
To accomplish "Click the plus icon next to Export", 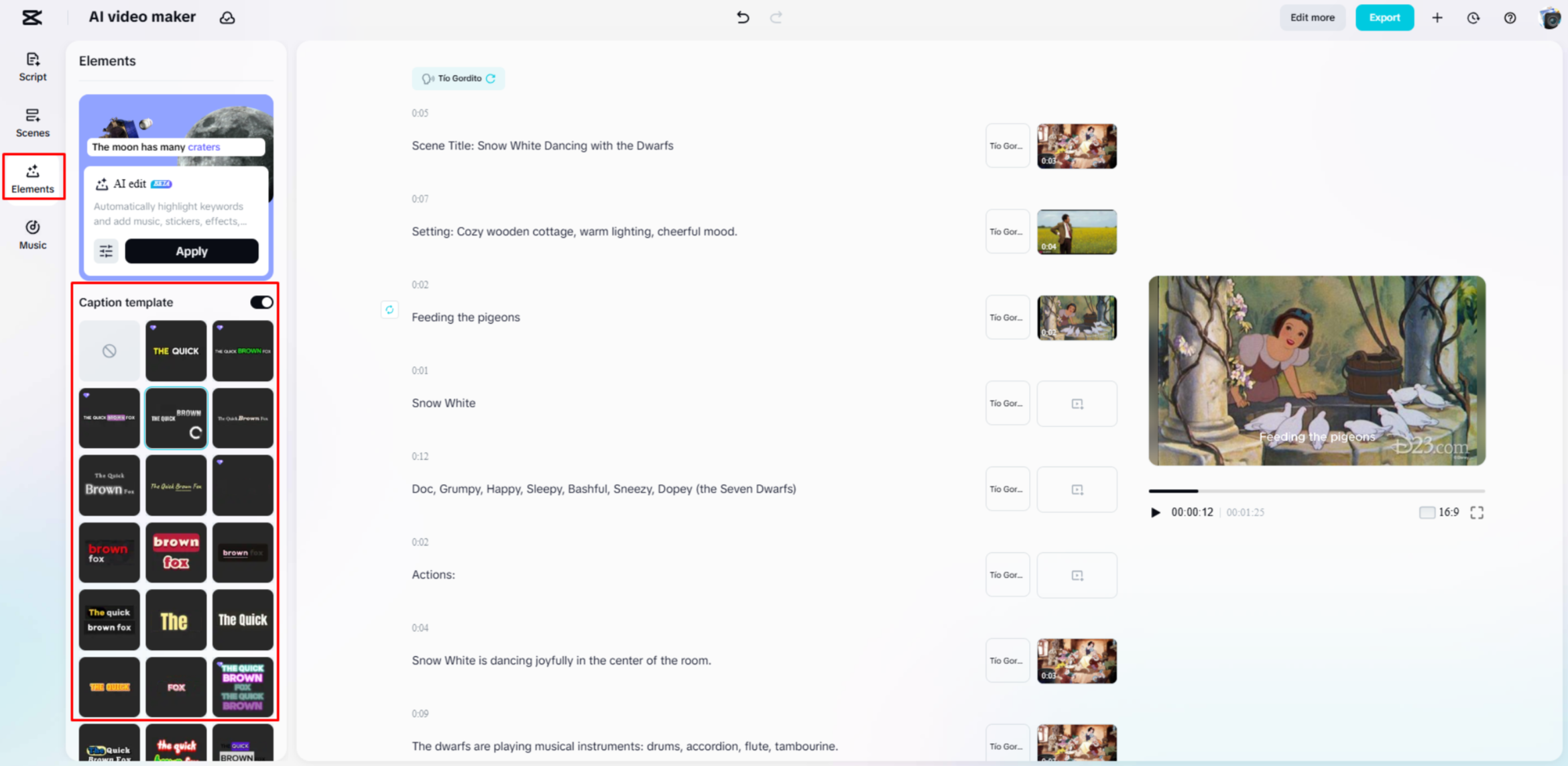I will 1437,18.
